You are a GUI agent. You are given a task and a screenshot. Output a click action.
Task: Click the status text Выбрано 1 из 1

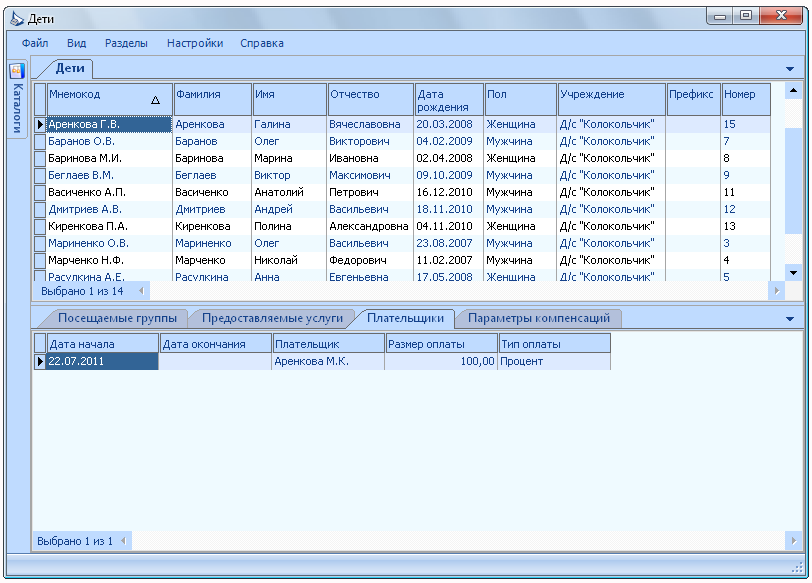pyautogui.click(x=75, y=542)
